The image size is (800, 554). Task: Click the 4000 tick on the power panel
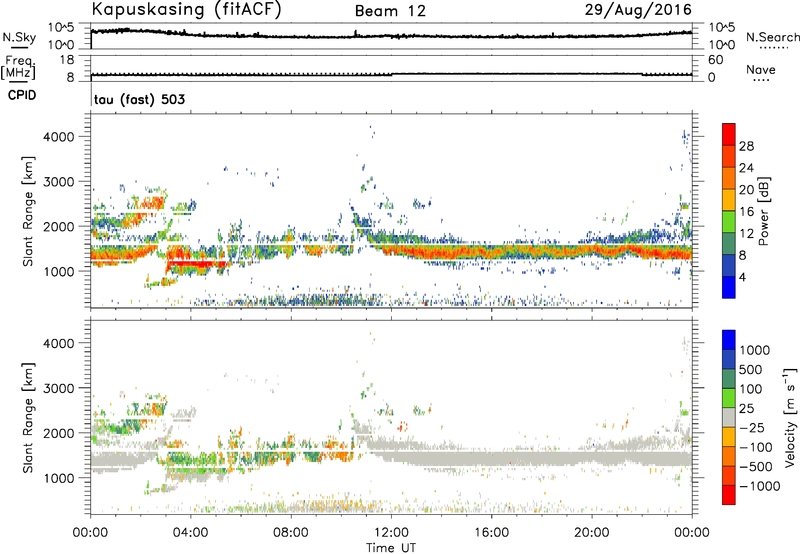pyautogui.click(x=58, y=137)
